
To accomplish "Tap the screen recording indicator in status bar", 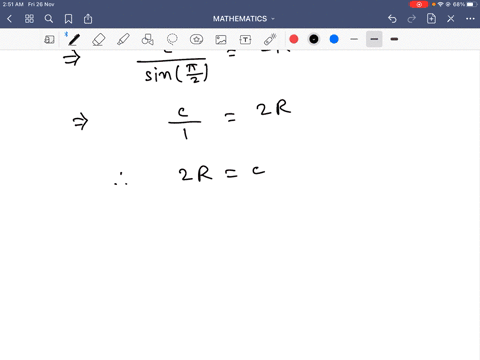I will (x=419, y=4).
